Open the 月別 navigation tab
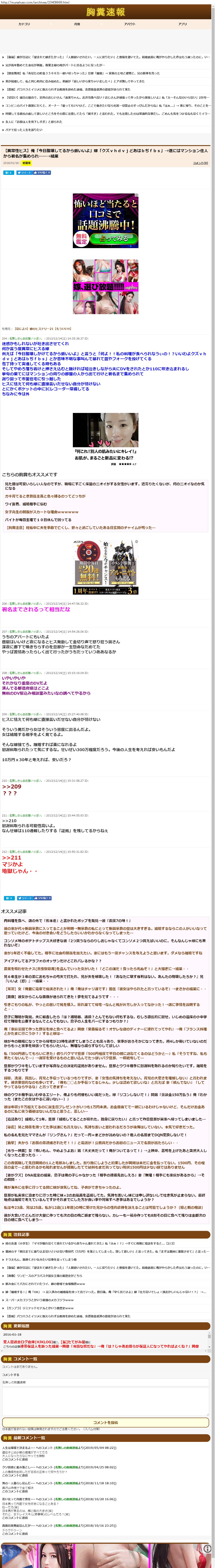The height and width of the screenshot is (1568, 215). (x=77, y=24)
